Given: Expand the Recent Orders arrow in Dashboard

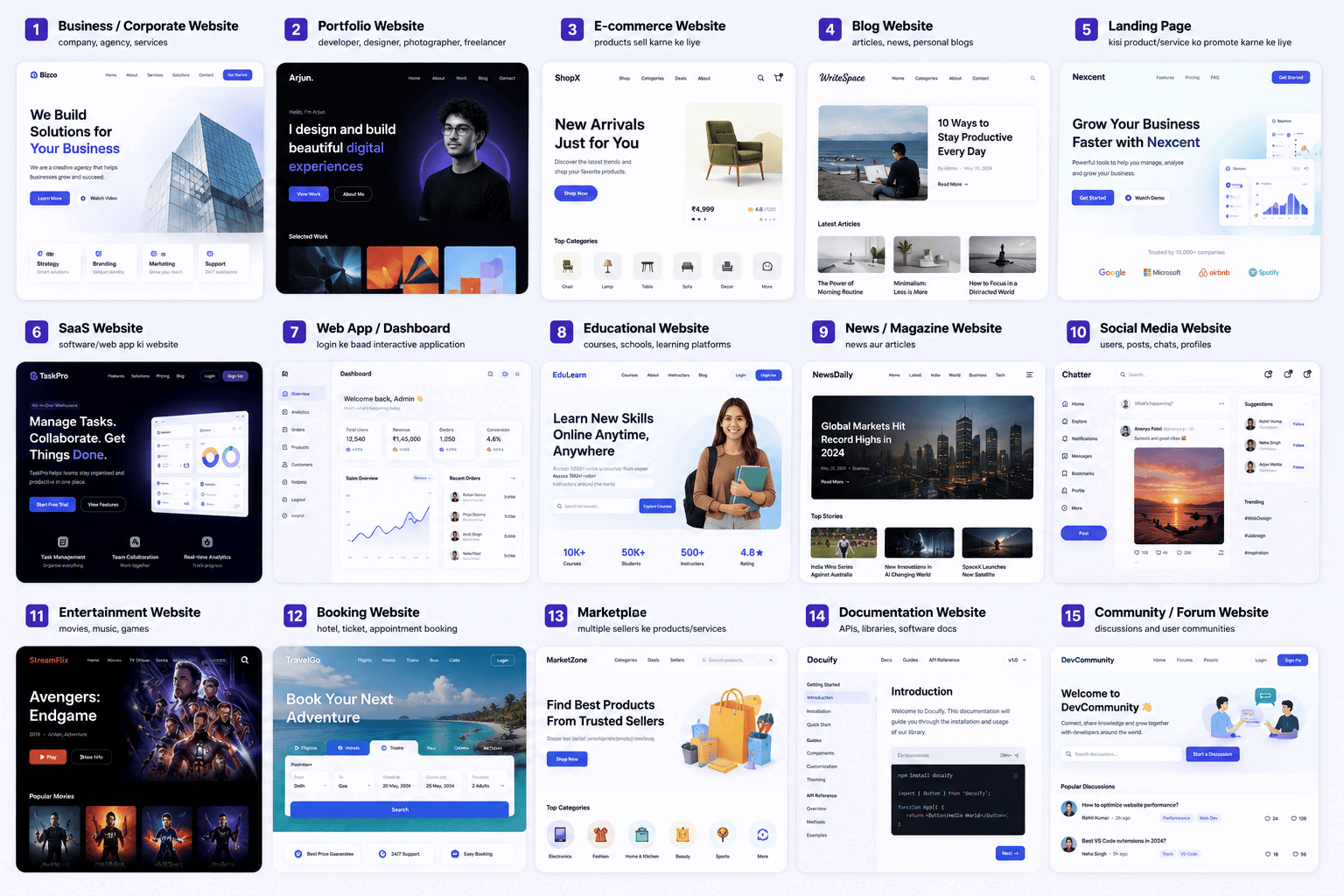Looking at the screenshot, I should [x=513, y=478].
